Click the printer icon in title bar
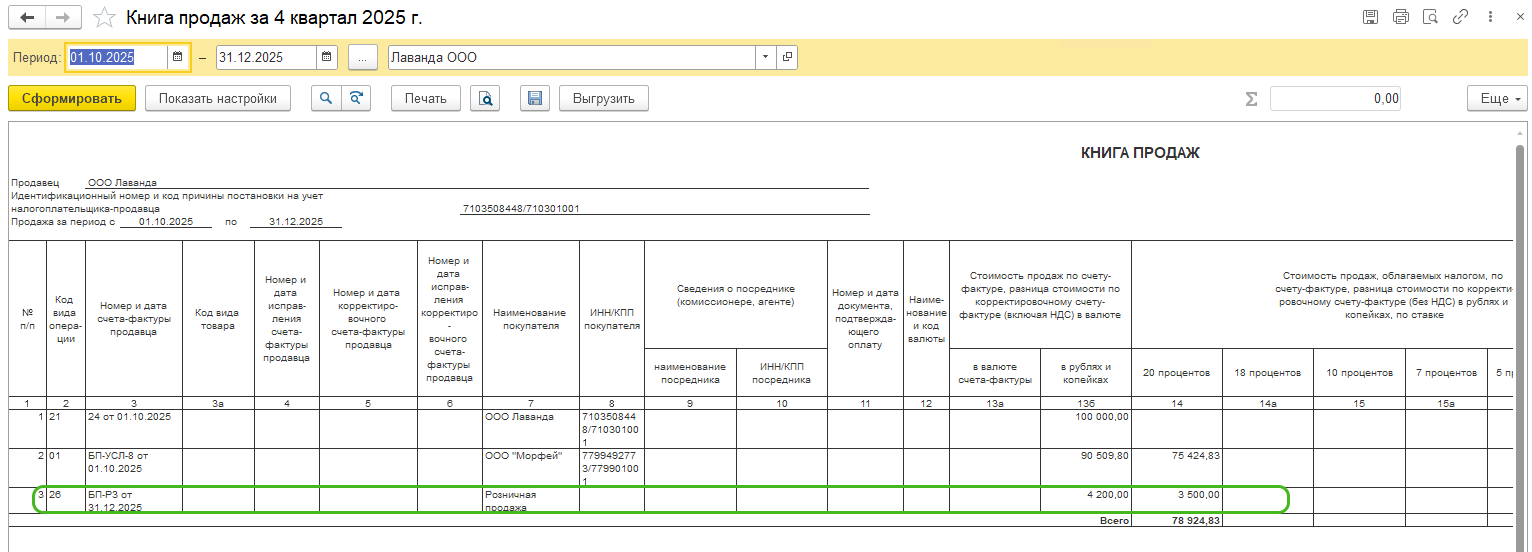 pos(1400,17)
